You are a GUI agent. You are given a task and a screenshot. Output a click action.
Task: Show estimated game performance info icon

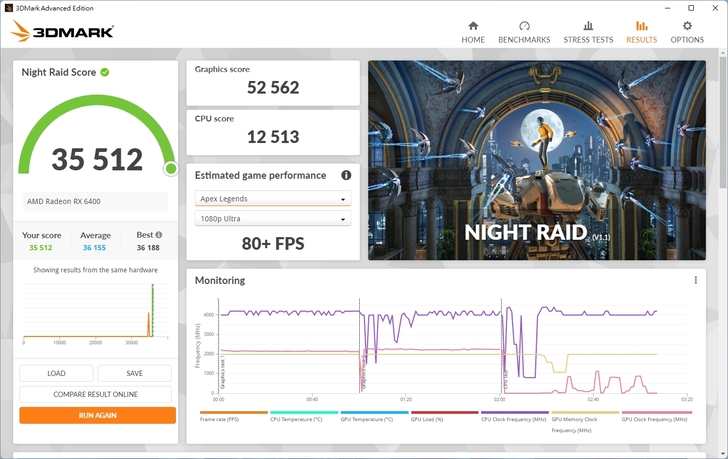[x=346, y=175]
